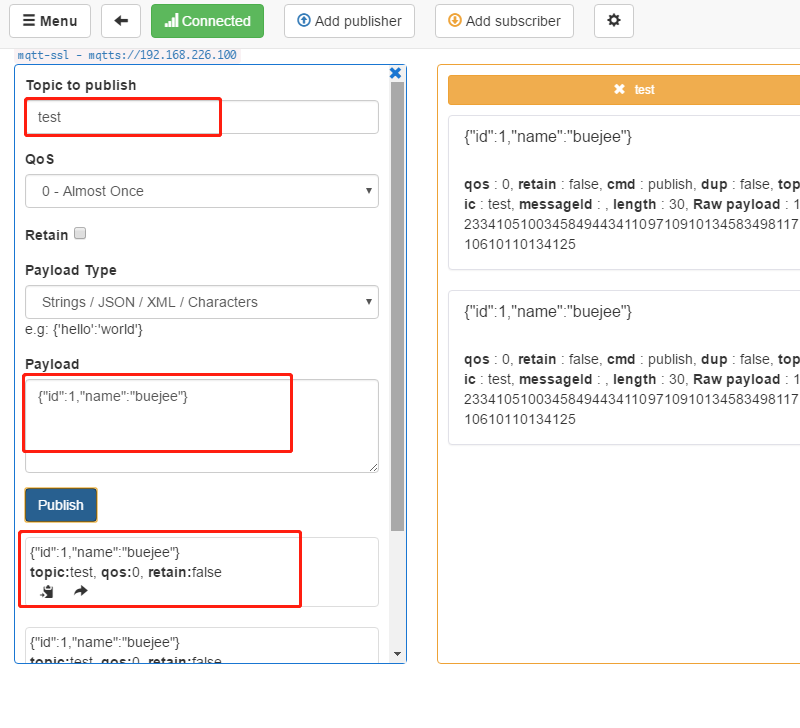Enable the Retain checkbox
The image size is (800, 728).
[80, 233]
